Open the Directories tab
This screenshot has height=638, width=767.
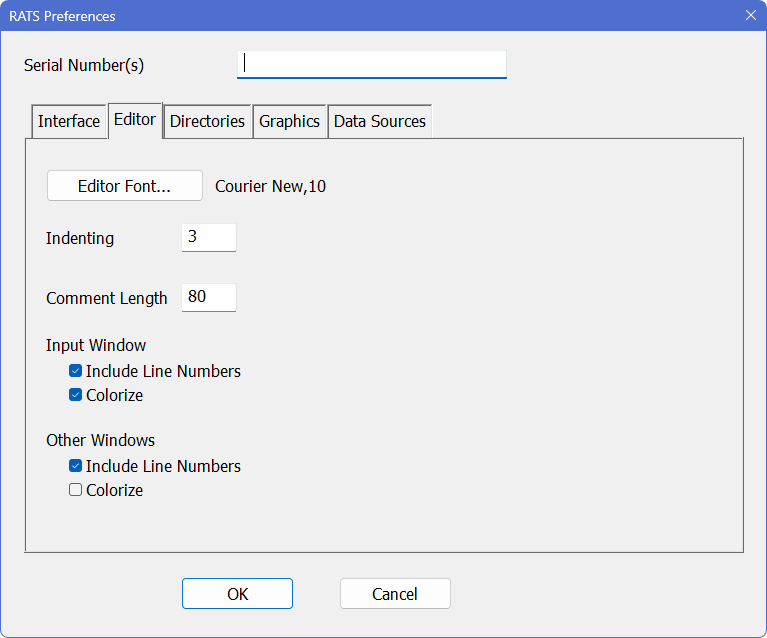click(207, 121)
